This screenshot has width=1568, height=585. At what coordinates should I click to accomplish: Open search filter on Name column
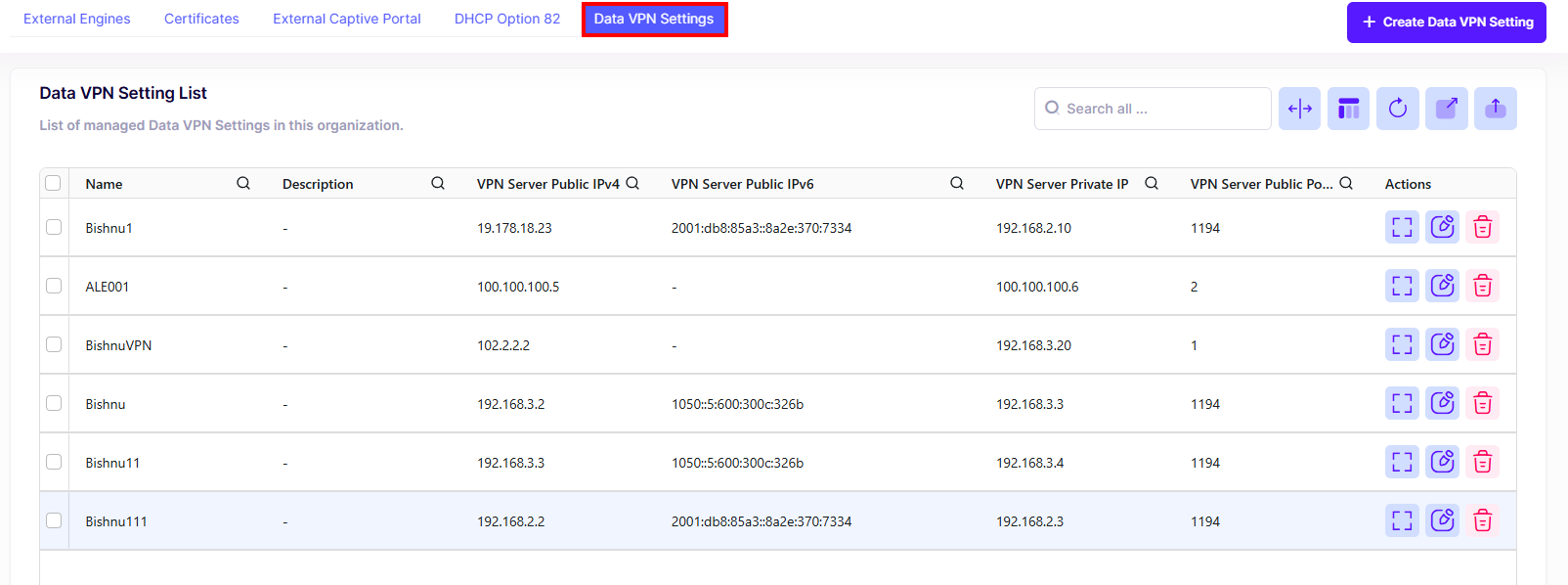coord(243,183)
